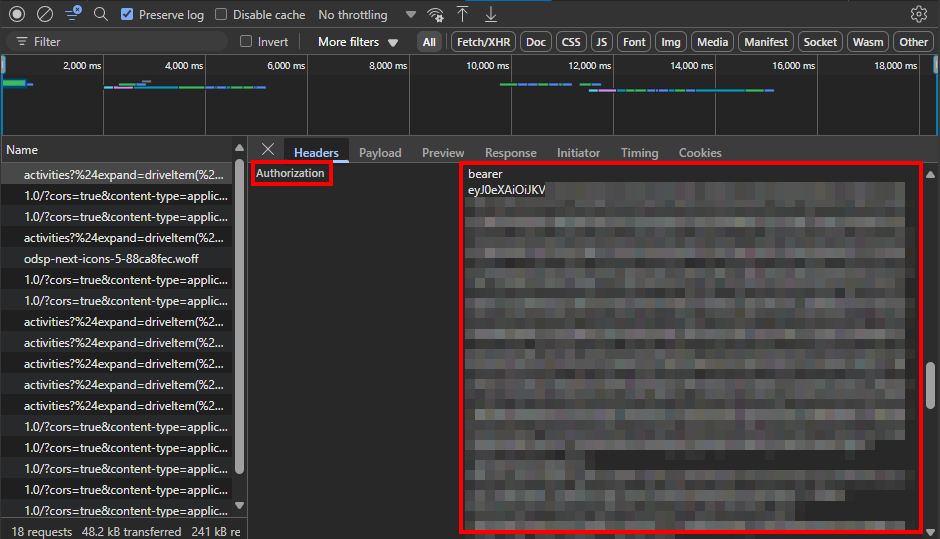
Task: Filter by Font requests
Action: click(x=634, y=42)
